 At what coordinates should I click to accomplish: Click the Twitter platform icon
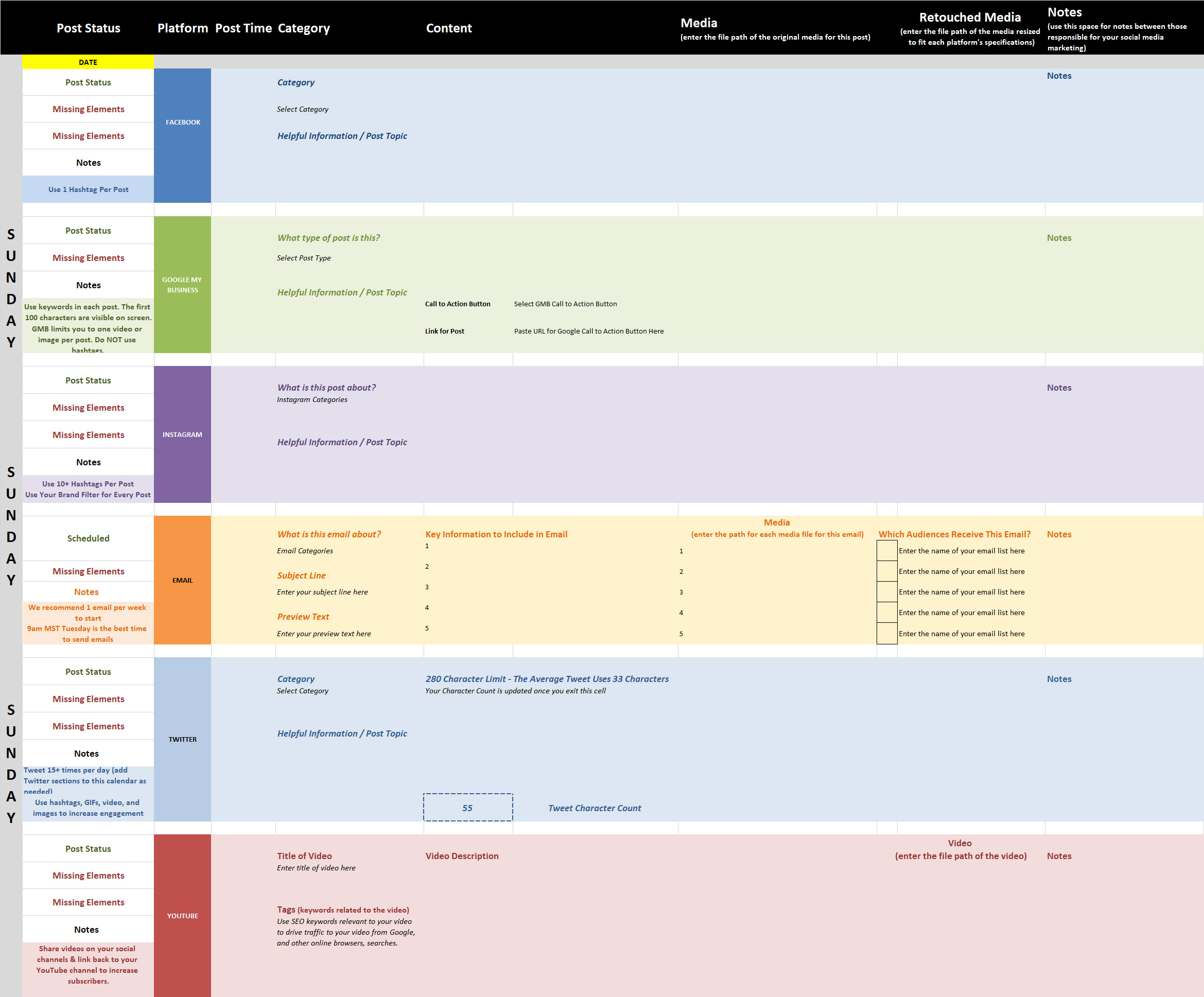(x=182, y=739)
